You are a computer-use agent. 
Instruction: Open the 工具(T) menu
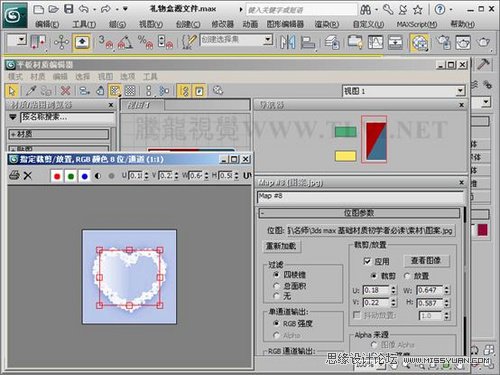click(x=84, y=24)
